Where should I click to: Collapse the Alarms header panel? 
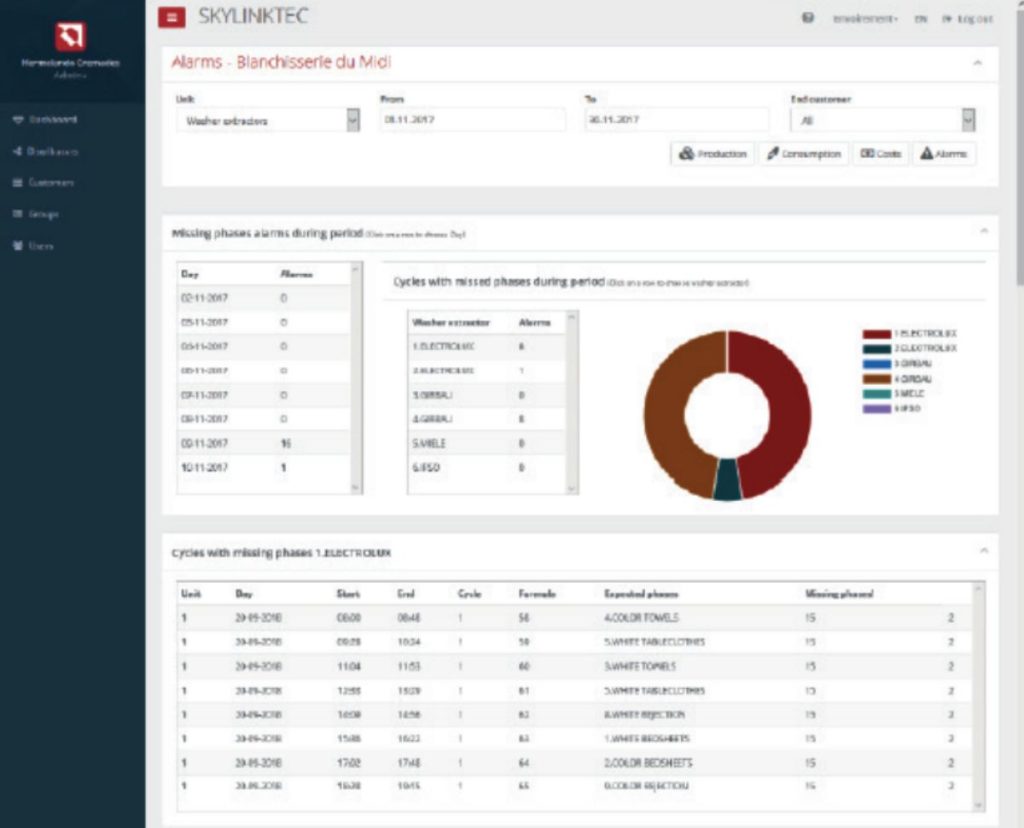pyautogui.click(x=977, y=63)
